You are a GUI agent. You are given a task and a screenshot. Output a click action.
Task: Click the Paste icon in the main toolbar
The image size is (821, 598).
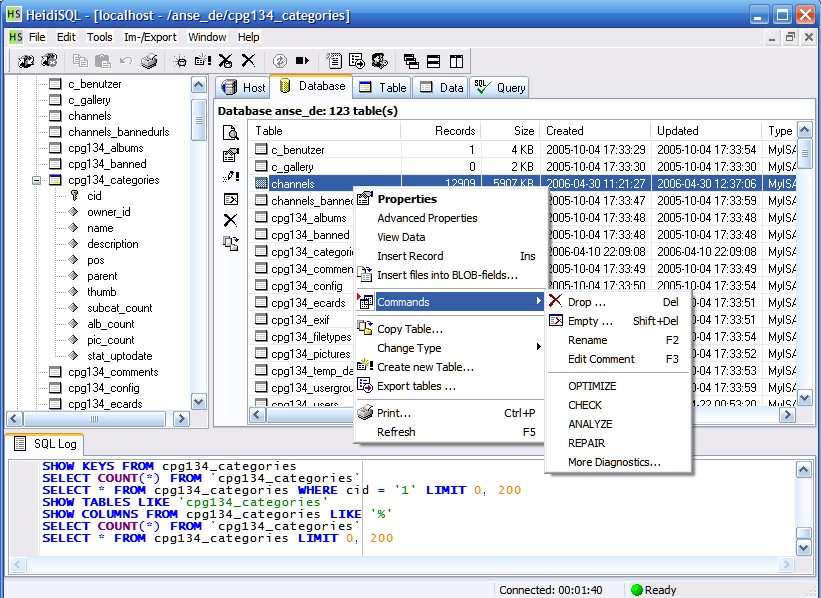pos(104,61)
